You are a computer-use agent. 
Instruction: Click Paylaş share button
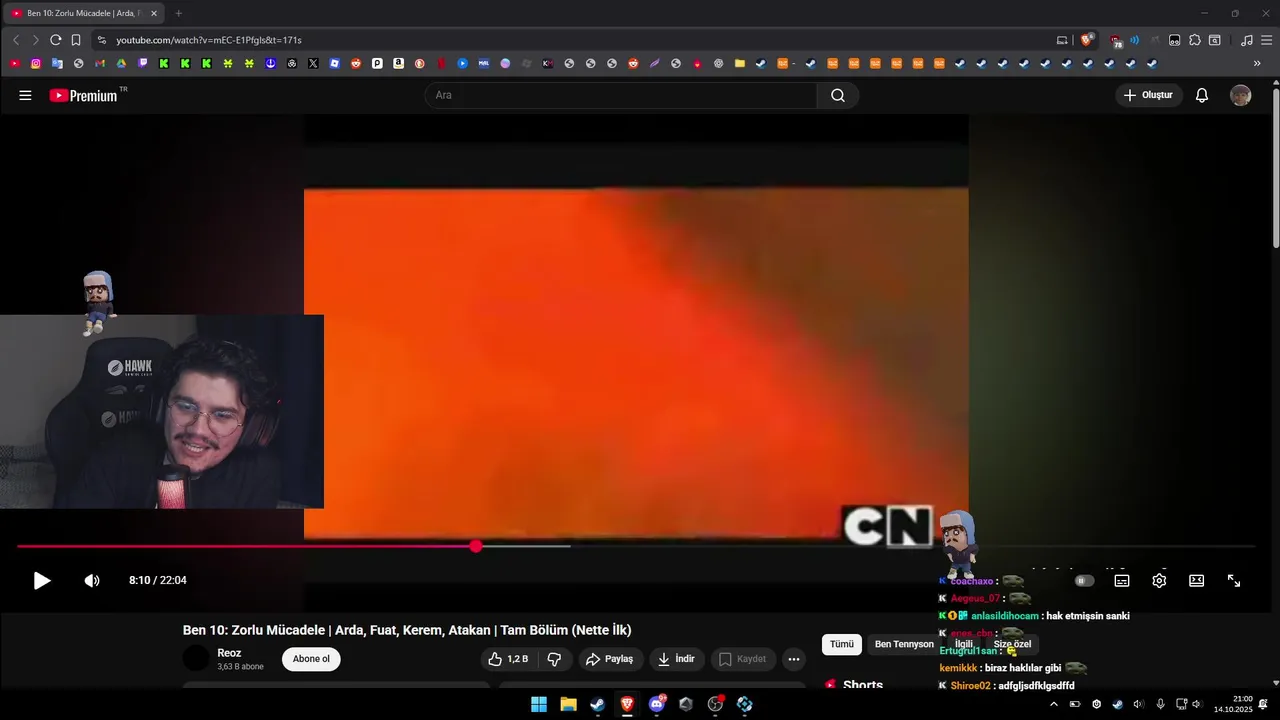pos(610,659)
